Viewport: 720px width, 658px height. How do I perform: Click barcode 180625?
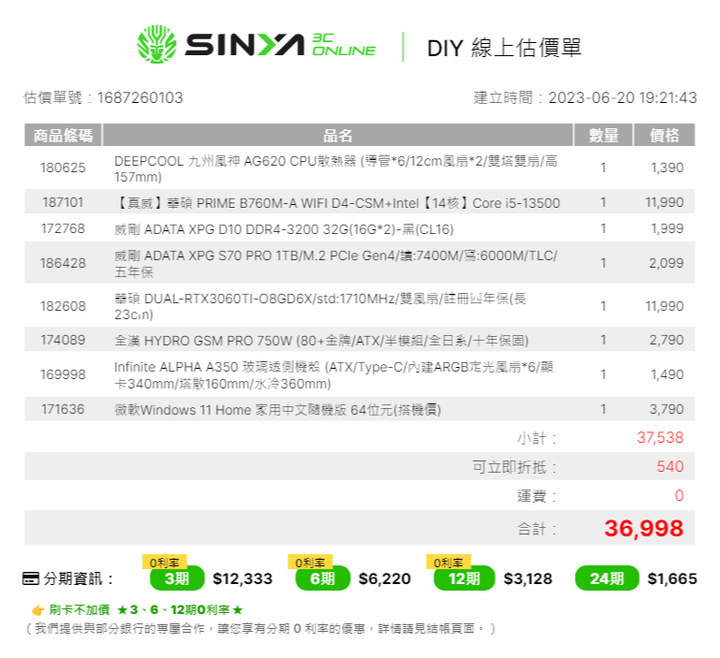pos(63,168)
